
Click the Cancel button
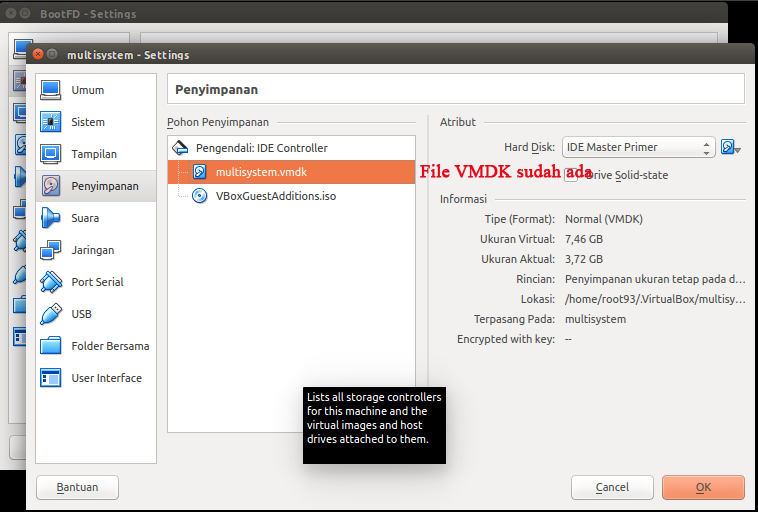pos(612,487)
